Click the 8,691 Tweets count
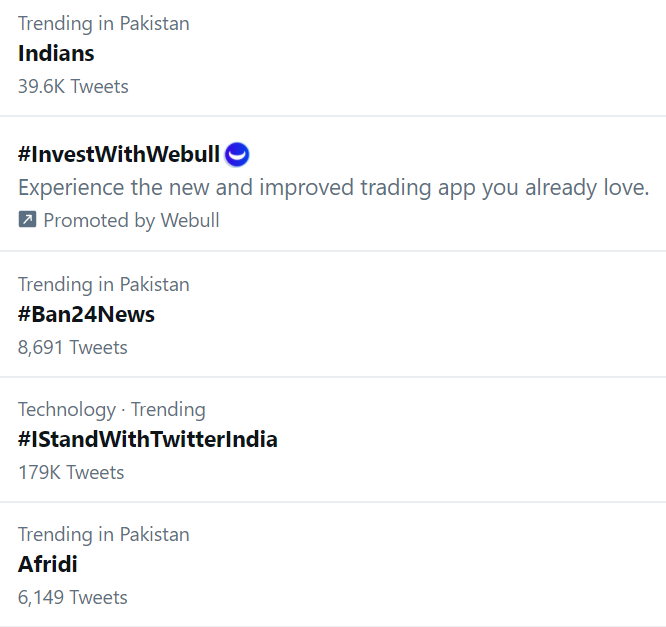Screen dimensions: 666x627 (x=73, y=347)
